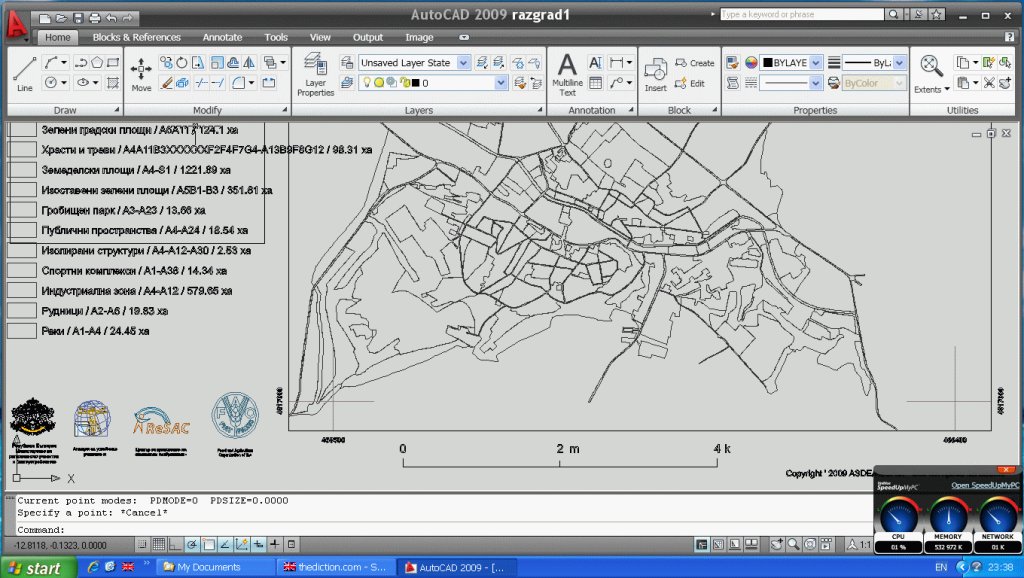Expand the current layer dropdown showing 0

point(501,83)
